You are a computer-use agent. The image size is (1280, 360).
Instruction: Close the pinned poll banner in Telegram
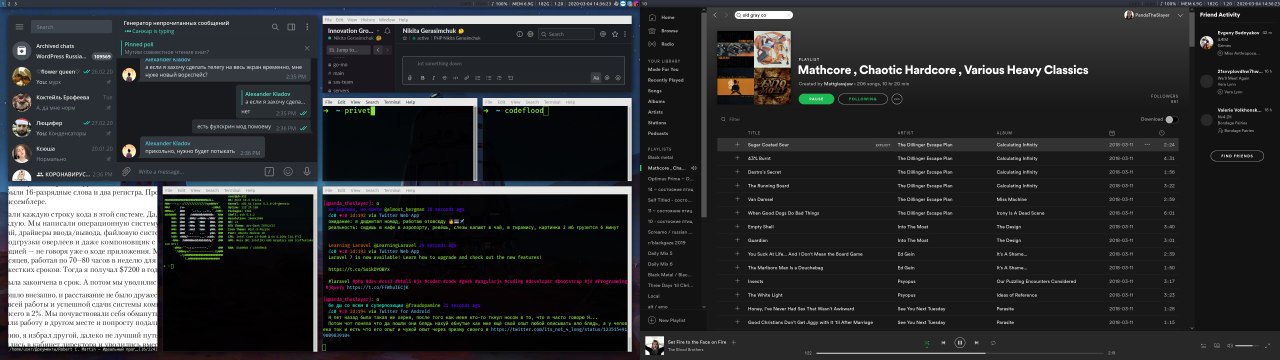pos(307,48)
